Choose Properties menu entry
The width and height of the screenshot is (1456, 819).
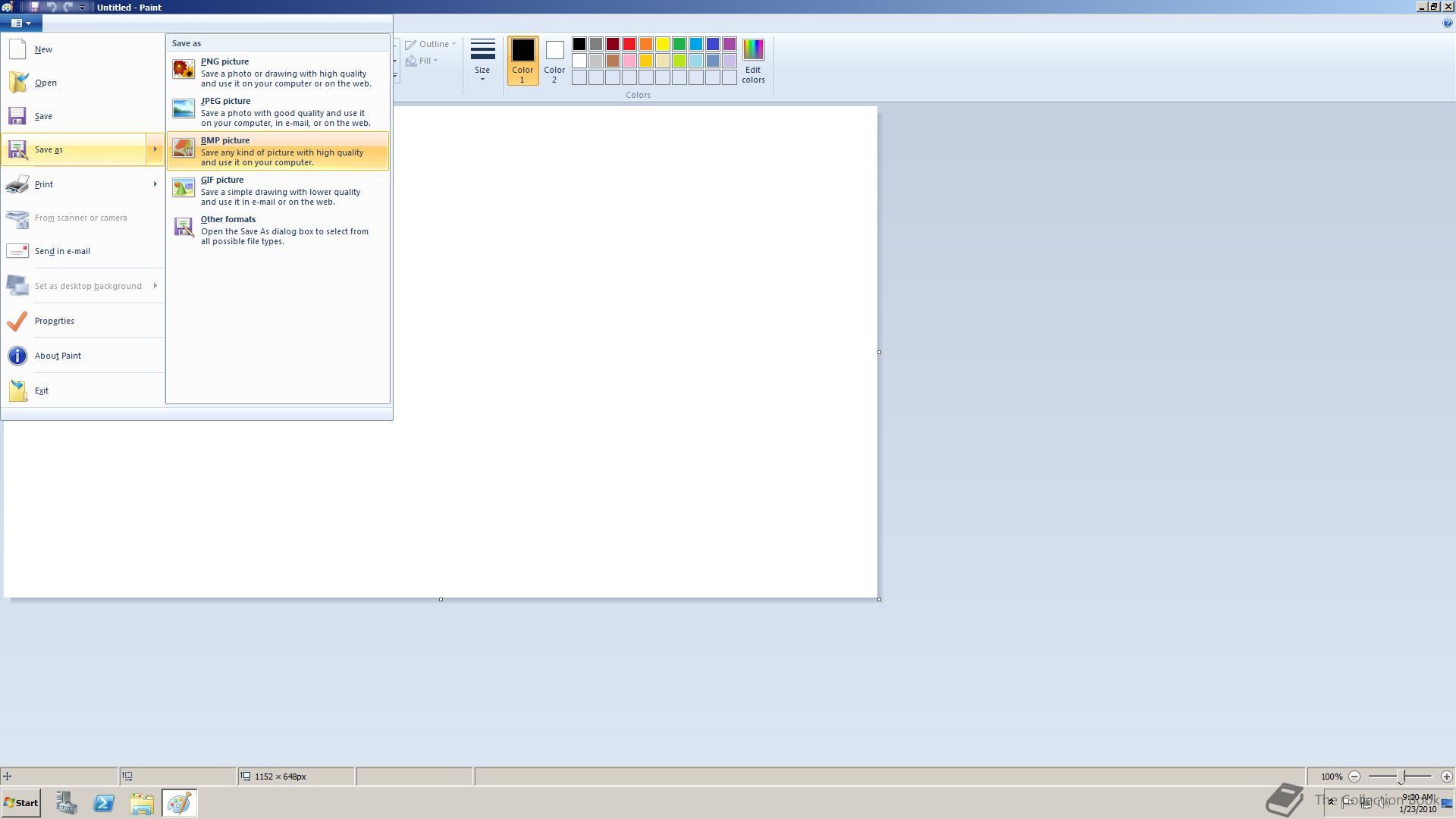tap(83, 321)
